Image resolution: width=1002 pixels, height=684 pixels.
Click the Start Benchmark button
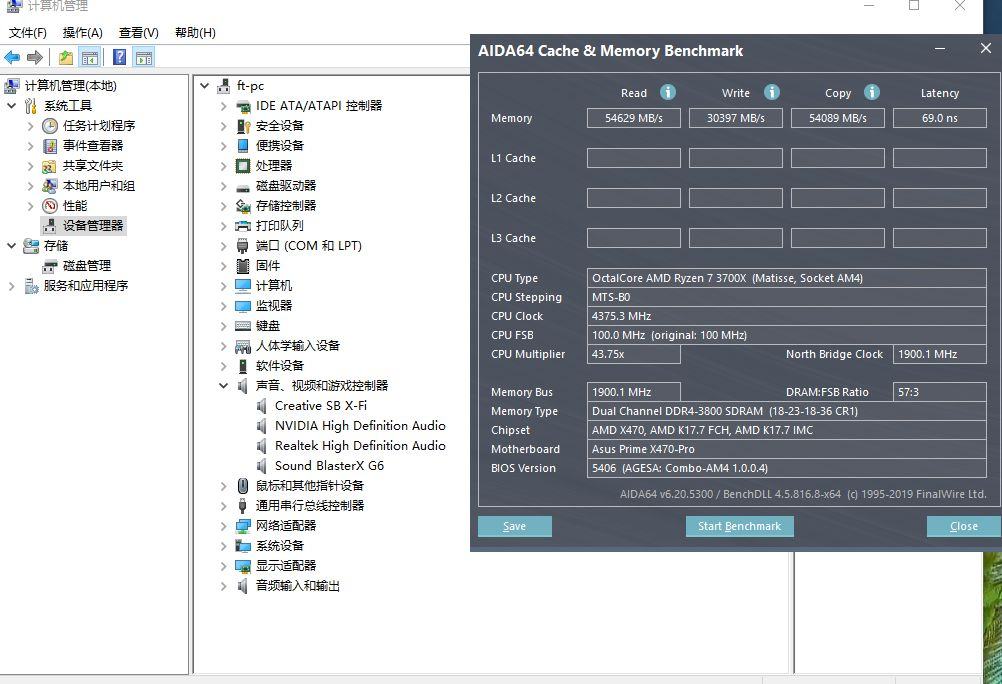coord(739,526)
